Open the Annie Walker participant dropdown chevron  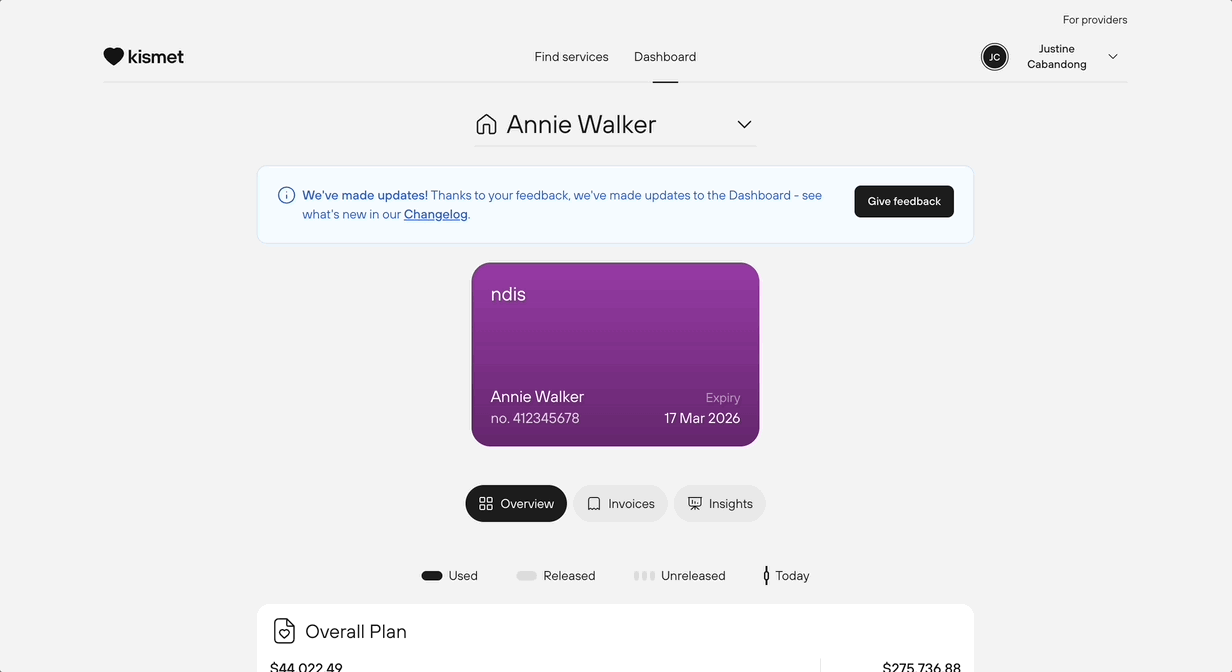(744, 125)
